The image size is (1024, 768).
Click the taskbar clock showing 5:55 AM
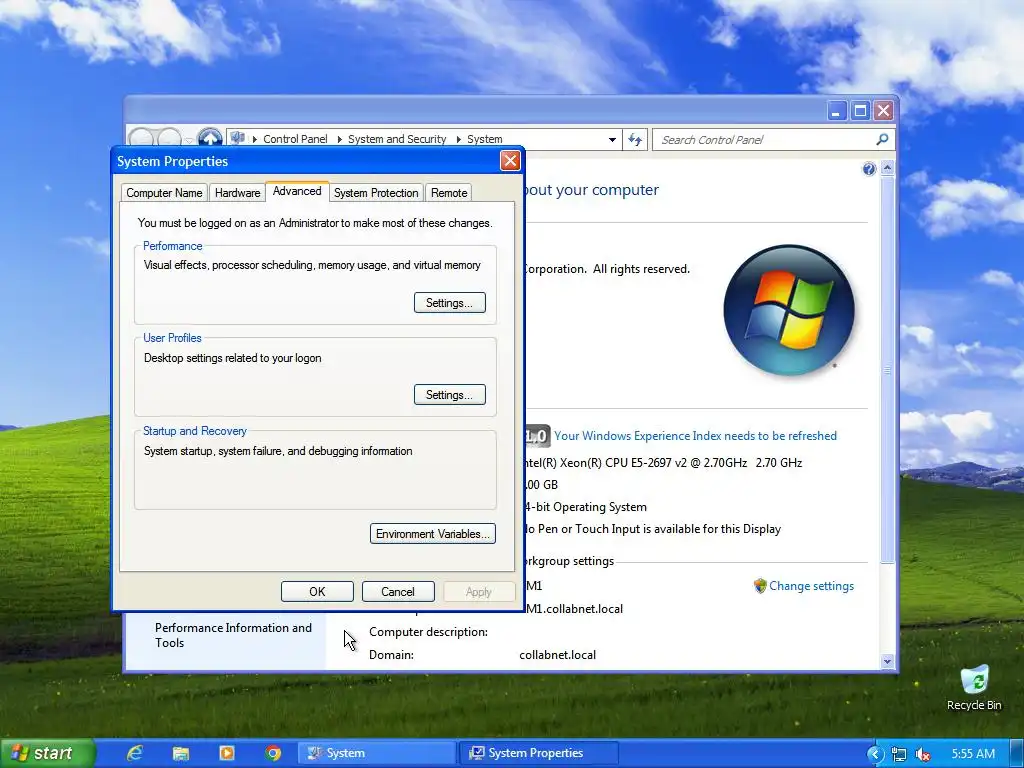pyautogui.click(x=973, y=754)
